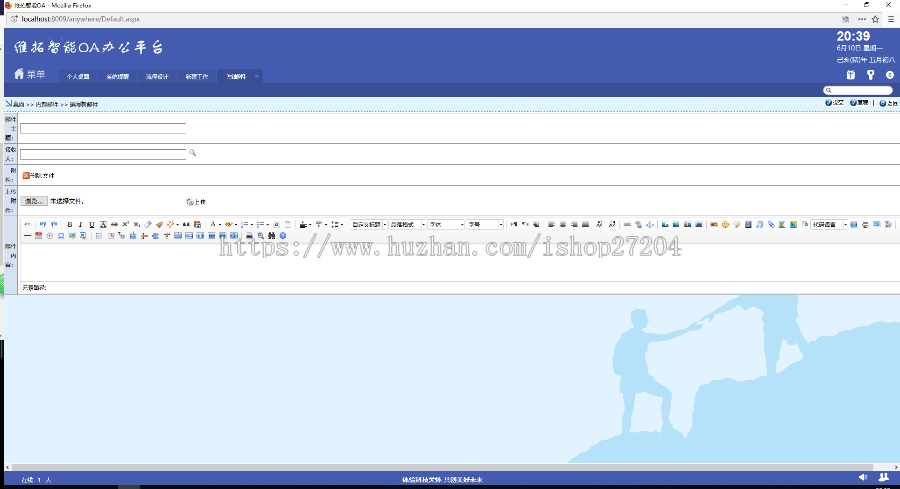Open the 字体 font family dropdown
This screenshot has height=489, width=900.
click(446, 224)
